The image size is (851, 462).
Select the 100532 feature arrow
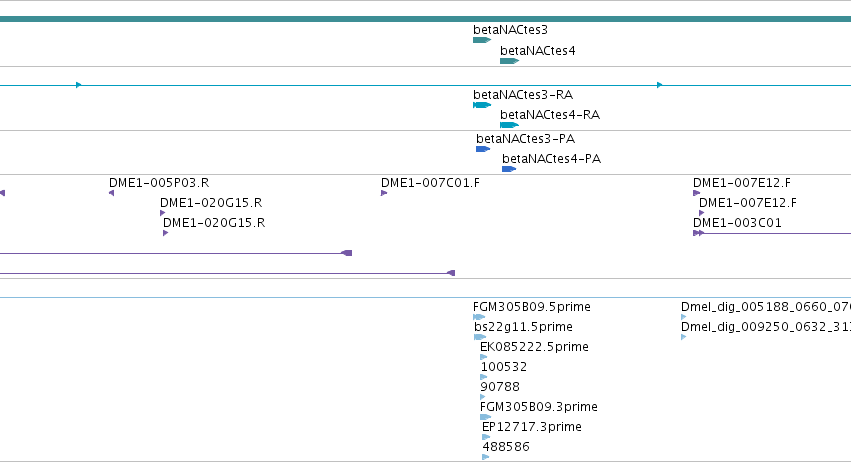(484, 377)
